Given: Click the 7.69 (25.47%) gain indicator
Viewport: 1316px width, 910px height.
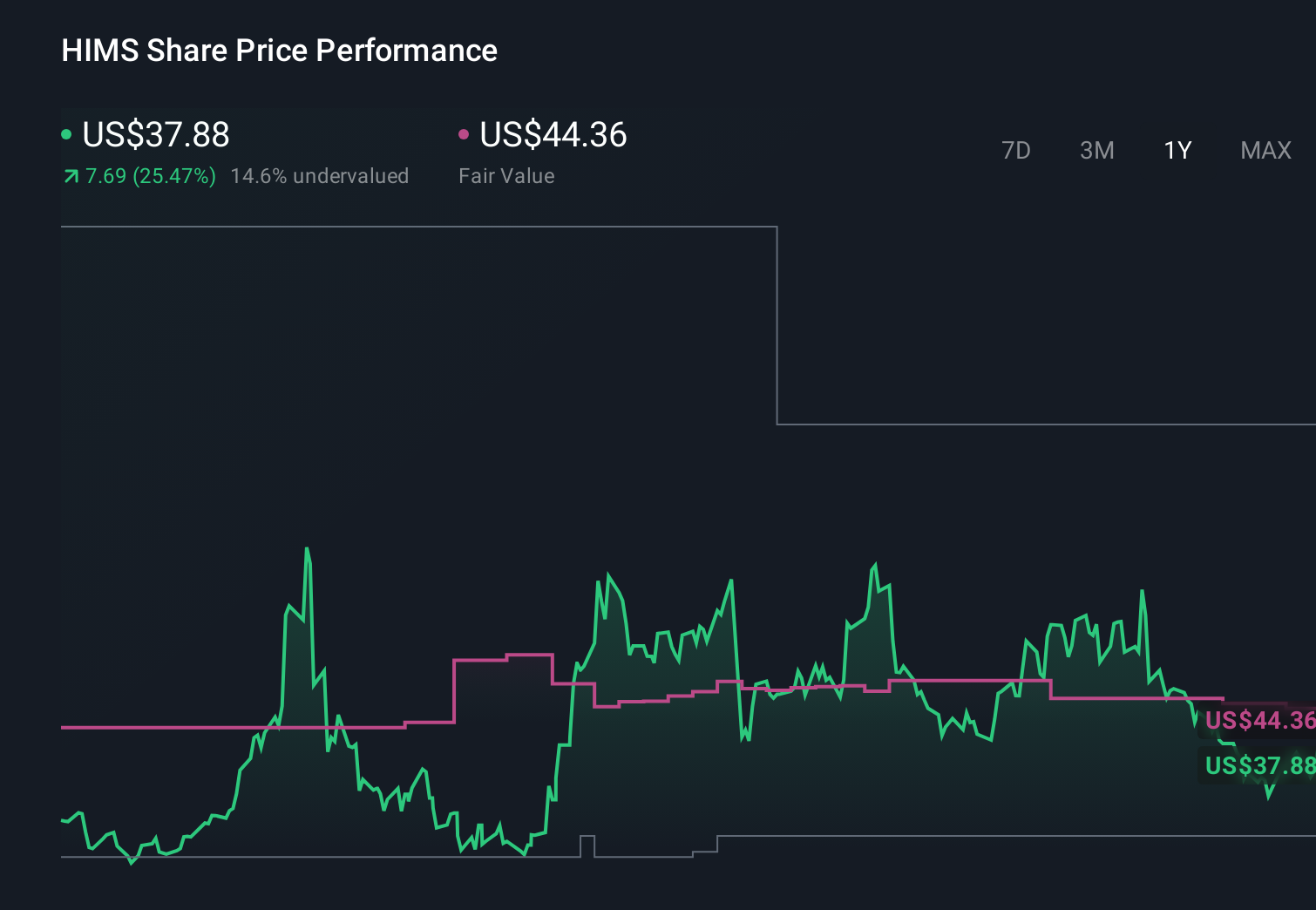Looking at the screenshot, I should 149,176.
